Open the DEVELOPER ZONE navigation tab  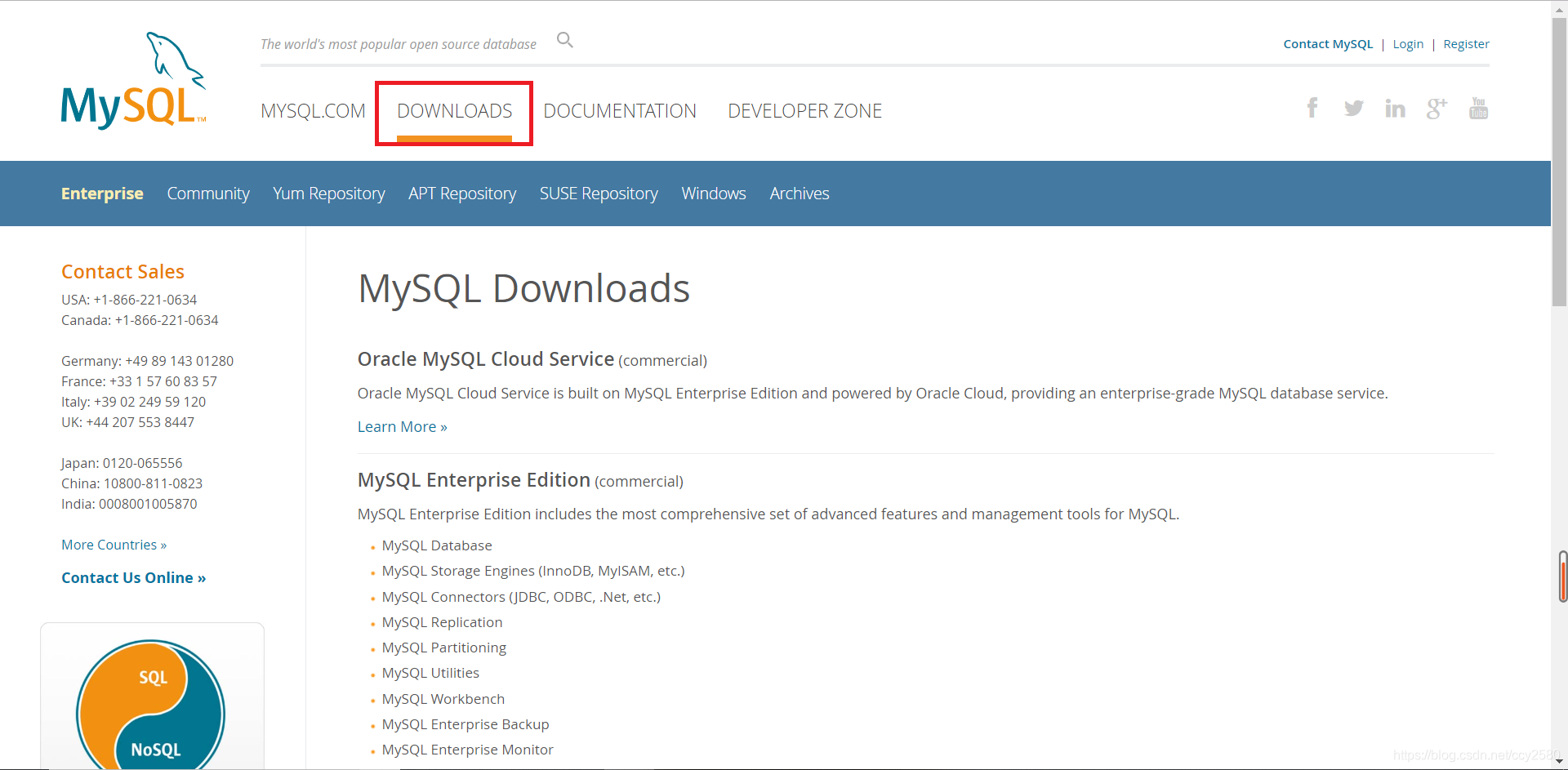pos(805,111)
